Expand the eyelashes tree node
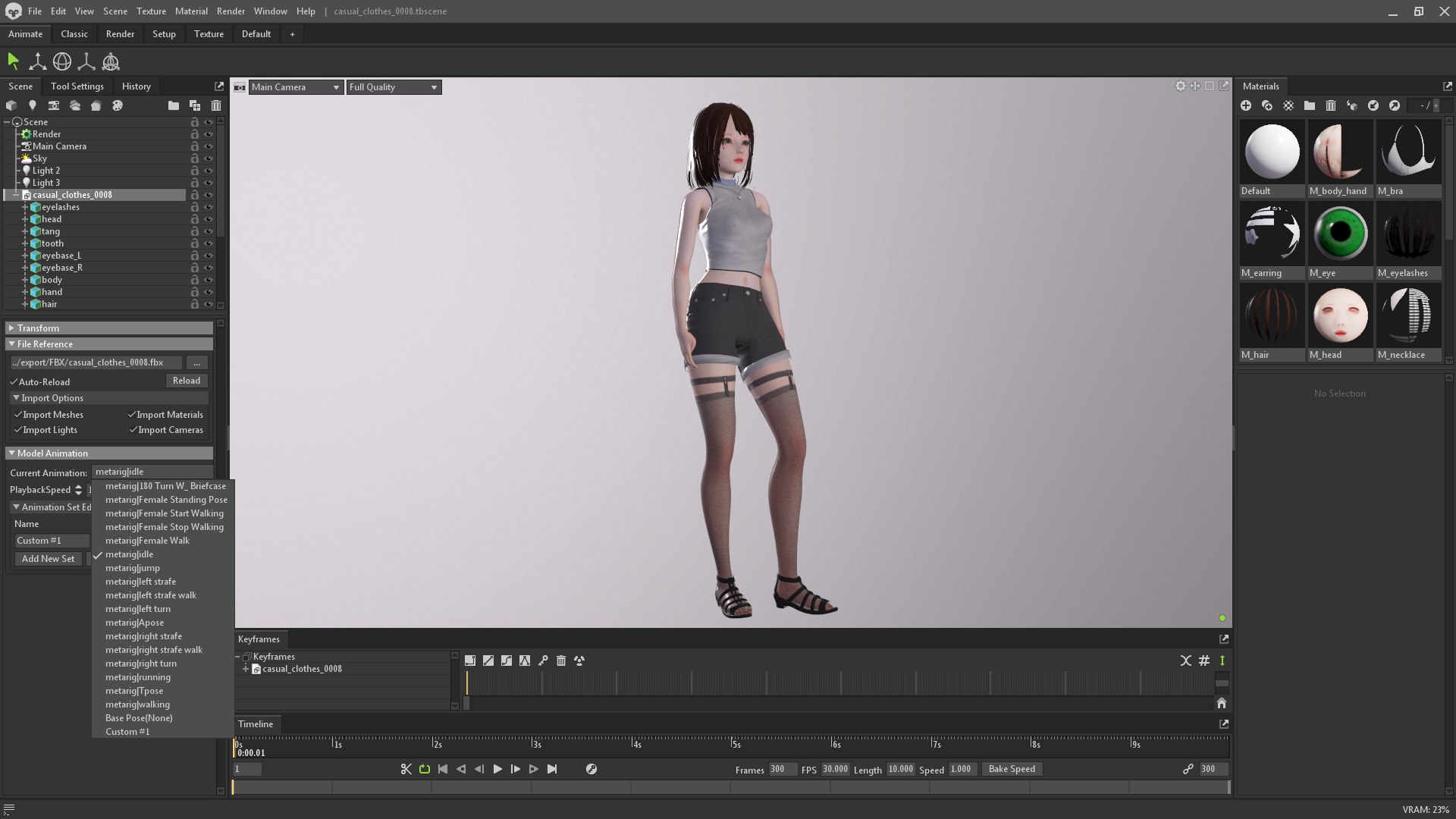Image resolution: width=1456 pixels, height=819 pixels. click(25, 207)
